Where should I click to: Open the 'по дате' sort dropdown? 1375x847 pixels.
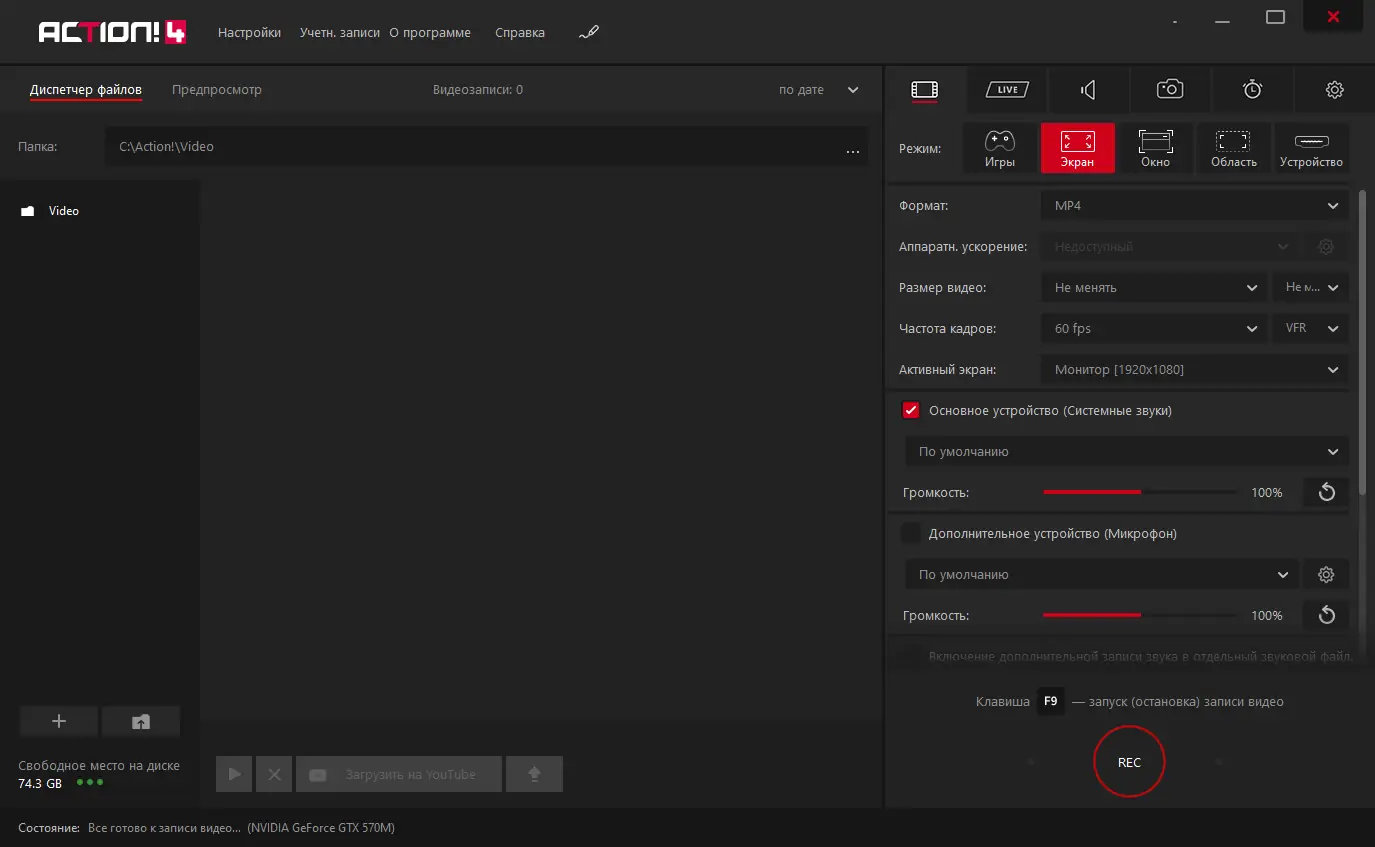(818, 90)
